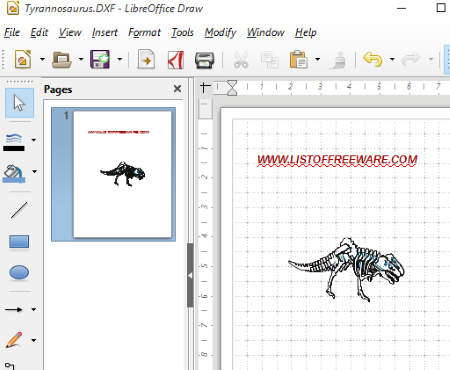Click the ruler origin crosshair corner
The height and width of the screenshot is (370, 450).
coord(205,88)
